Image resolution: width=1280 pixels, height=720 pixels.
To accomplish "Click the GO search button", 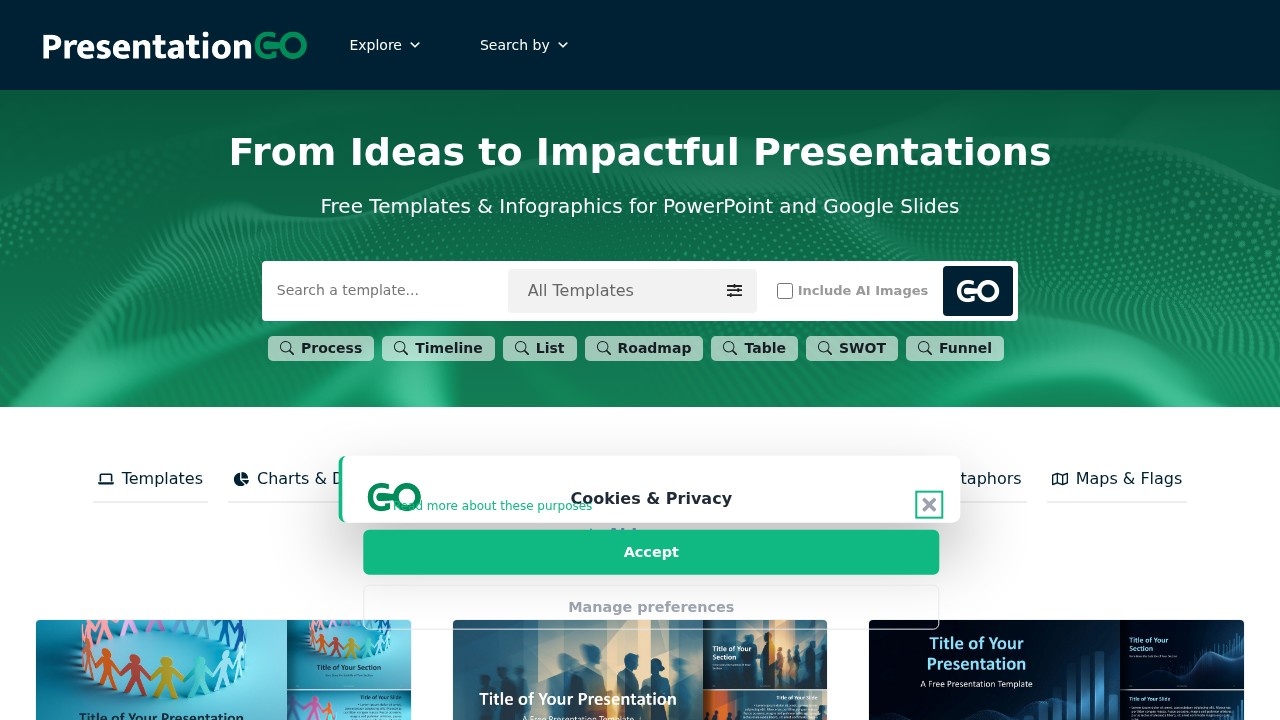I will click(977, 290).
